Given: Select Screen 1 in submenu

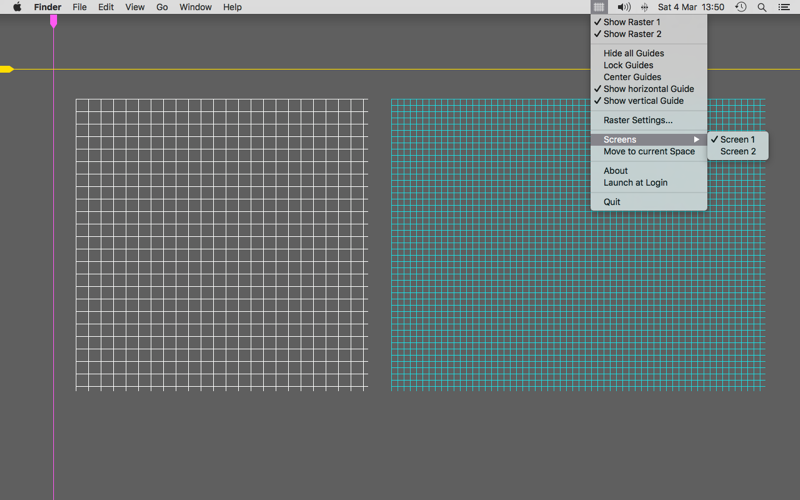Looking at the screenshot, I should [738, 139].
